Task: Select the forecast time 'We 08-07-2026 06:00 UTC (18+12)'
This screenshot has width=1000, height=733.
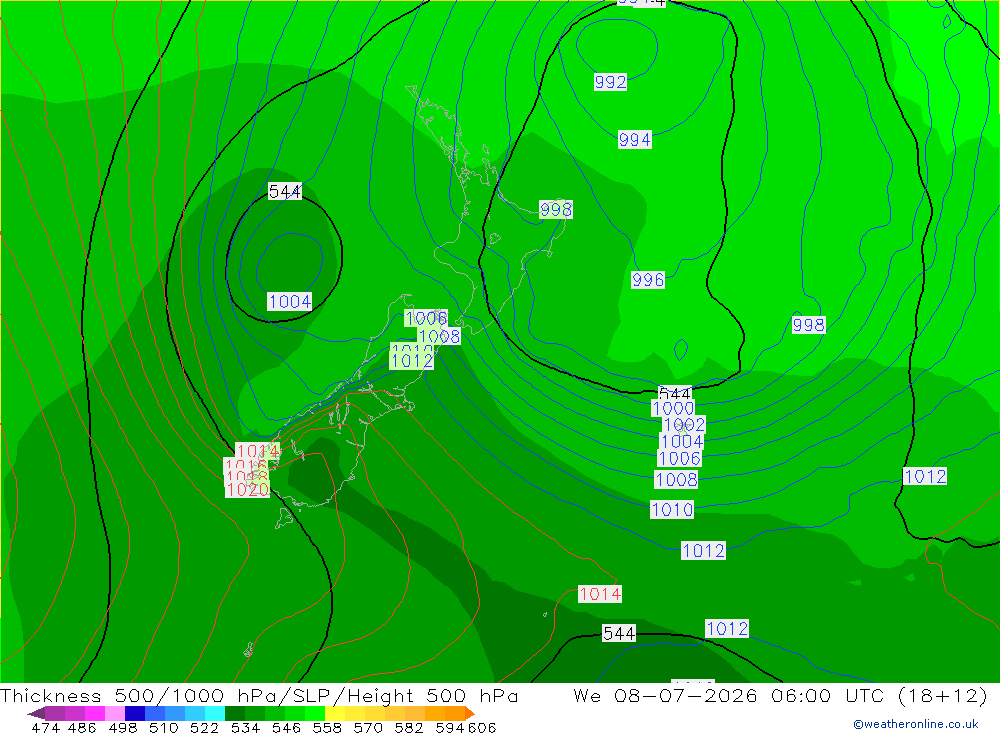Action: coord(780,695)
